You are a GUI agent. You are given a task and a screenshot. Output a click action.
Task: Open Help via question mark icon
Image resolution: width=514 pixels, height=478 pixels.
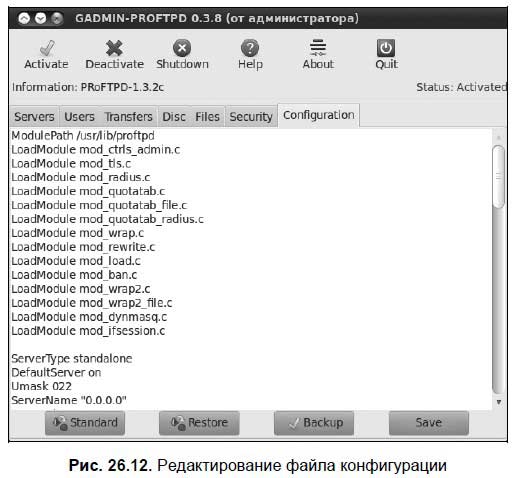pyautogui.click(x=250, y=48)
